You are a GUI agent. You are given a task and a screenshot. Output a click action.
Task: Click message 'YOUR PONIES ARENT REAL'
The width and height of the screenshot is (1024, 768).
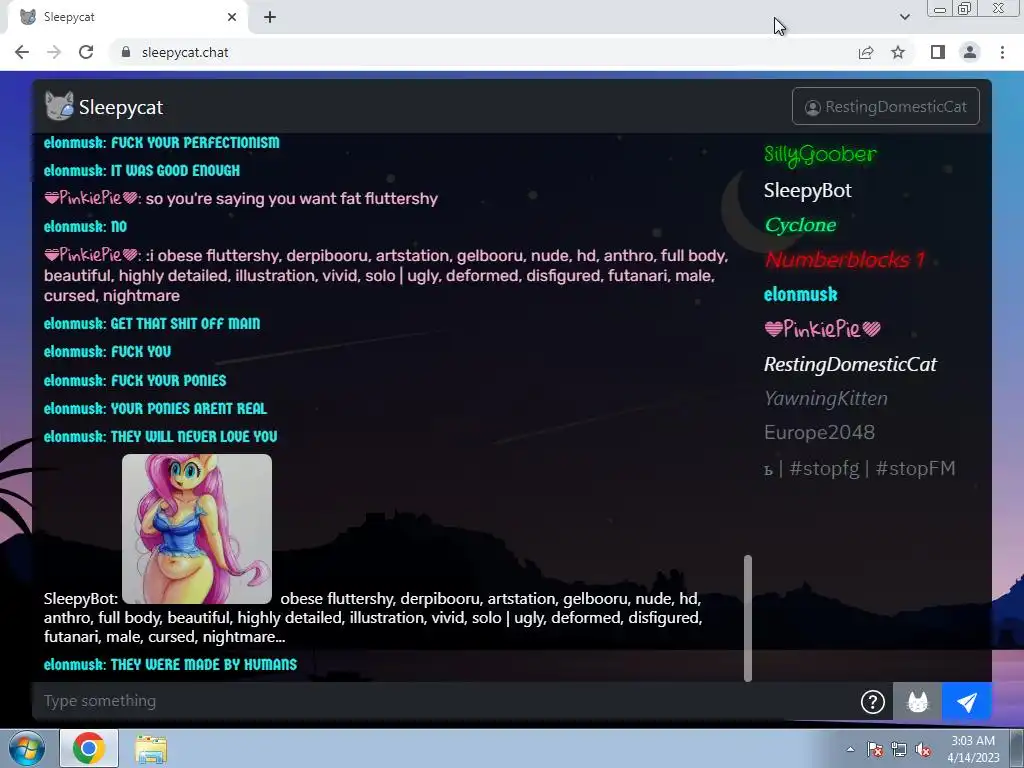[x=189, y=409]
